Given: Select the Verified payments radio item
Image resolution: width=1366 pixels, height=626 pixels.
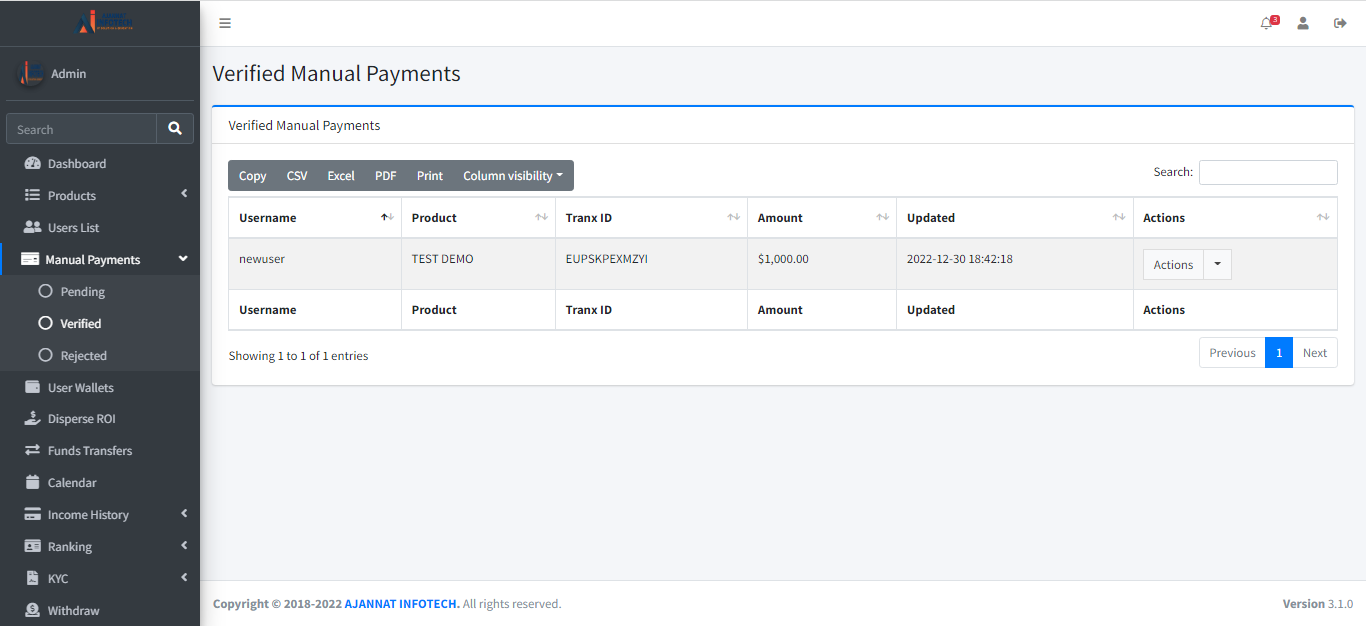Looking at the screenshot, I should tap(45, 324).
